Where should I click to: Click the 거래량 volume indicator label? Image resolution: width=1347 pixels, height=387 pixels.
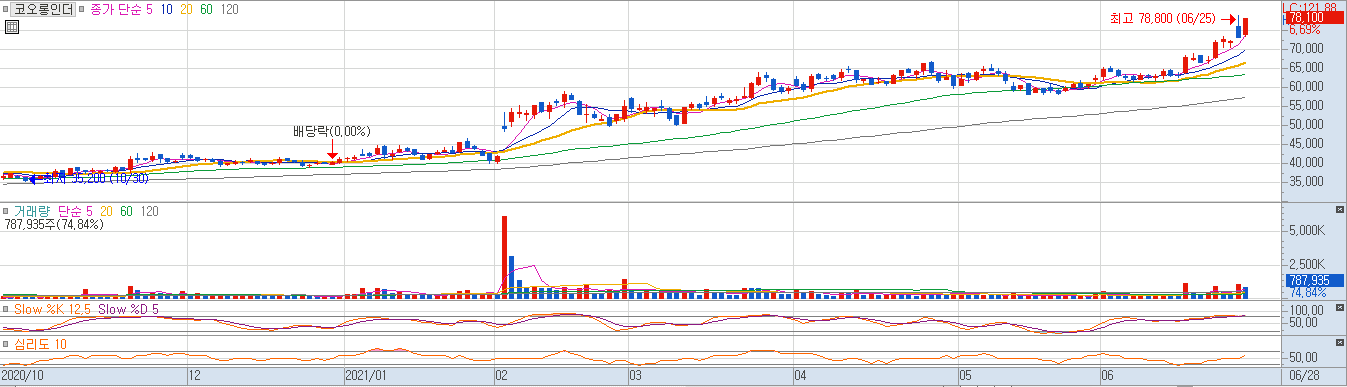[x=33, y=211]
